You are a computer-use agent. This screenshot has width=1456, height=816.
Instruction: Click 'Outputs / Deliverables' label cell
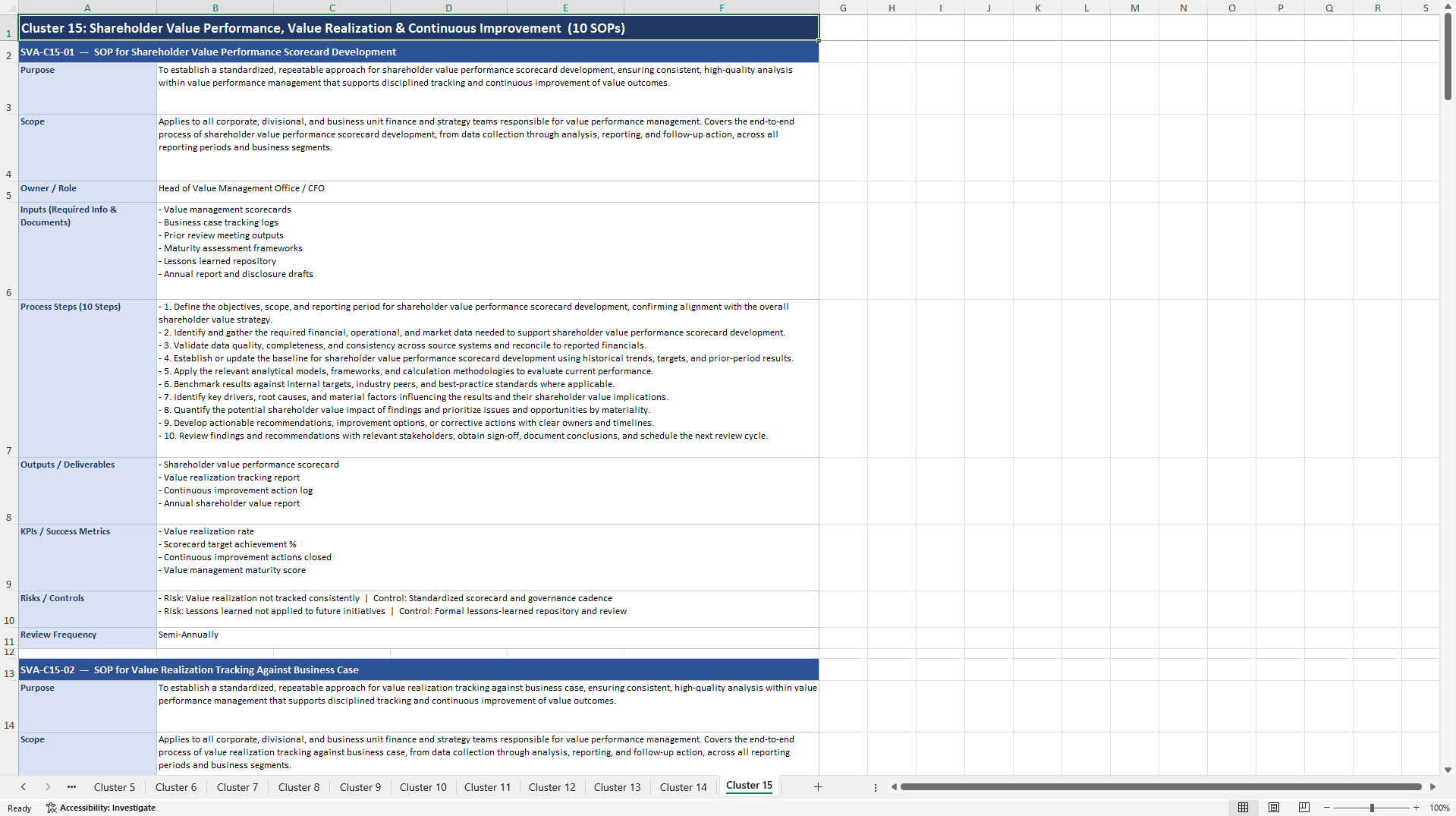pos(87,490)
